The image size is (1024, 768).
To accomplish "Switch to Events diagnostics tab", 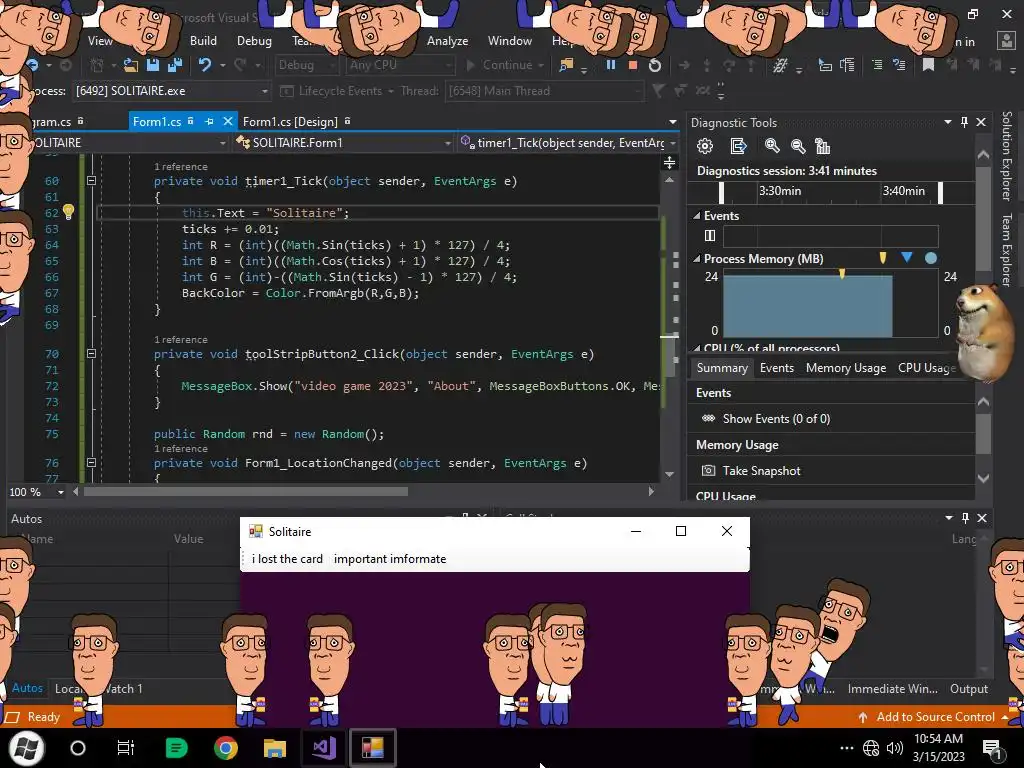I will pos(776,368).
